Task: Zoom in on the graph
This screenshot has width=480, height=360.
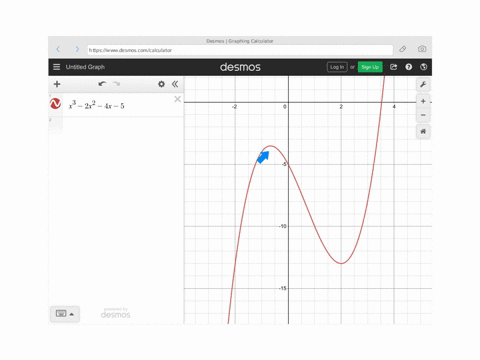Action: (423, 101)
